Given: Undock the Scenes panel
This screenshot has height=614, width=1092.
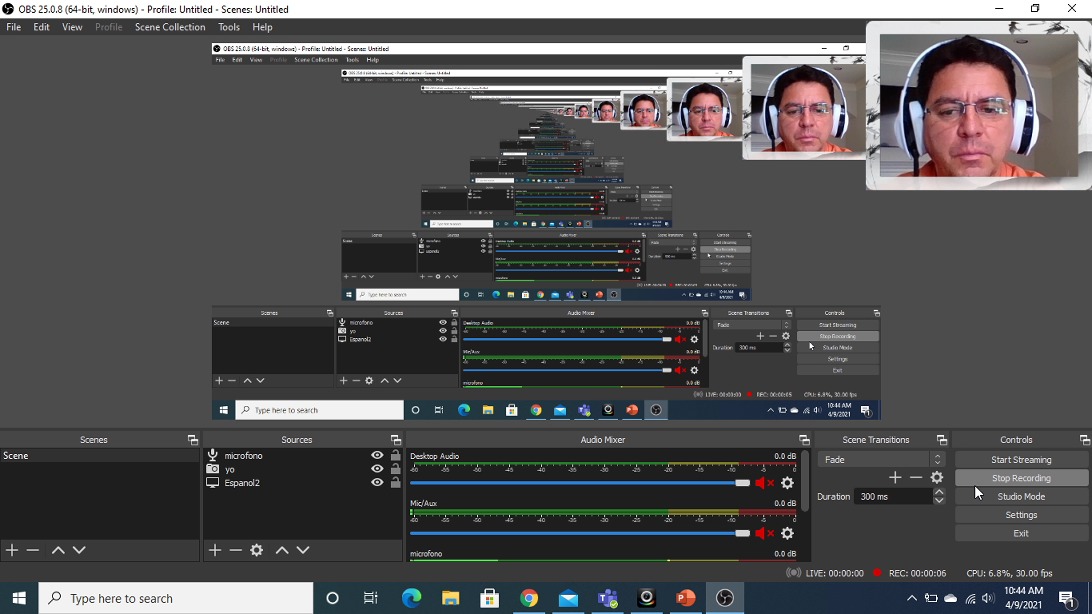Looking at the screenshot, I should click(193, 440).
